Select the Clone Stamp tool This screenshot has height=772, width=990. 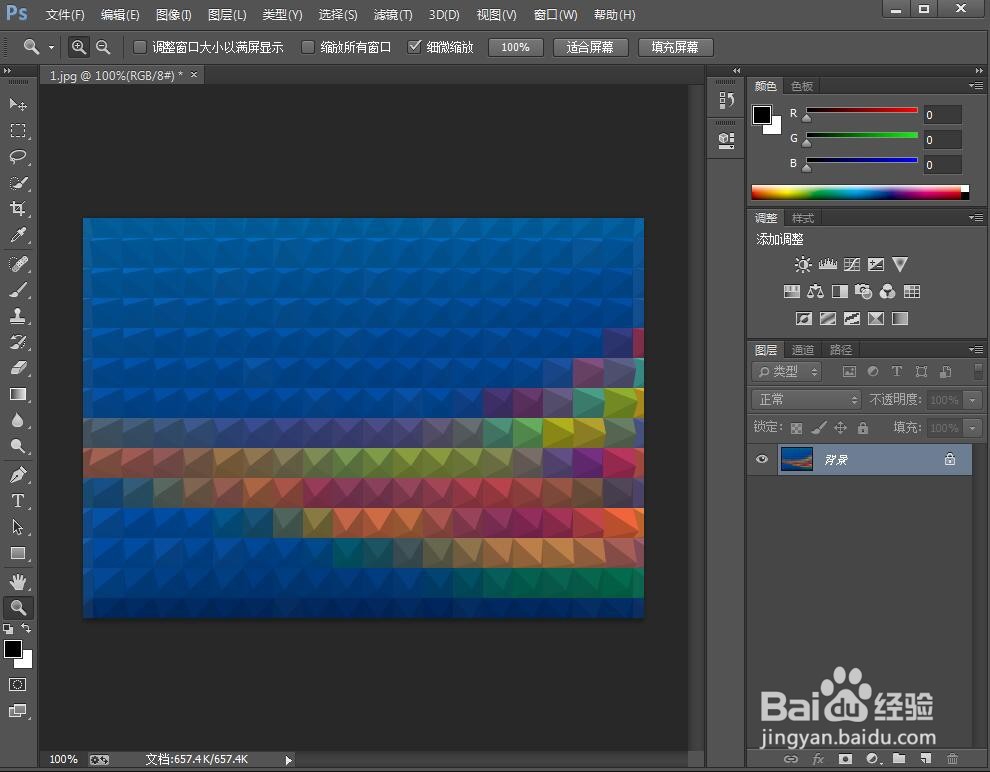18,316
